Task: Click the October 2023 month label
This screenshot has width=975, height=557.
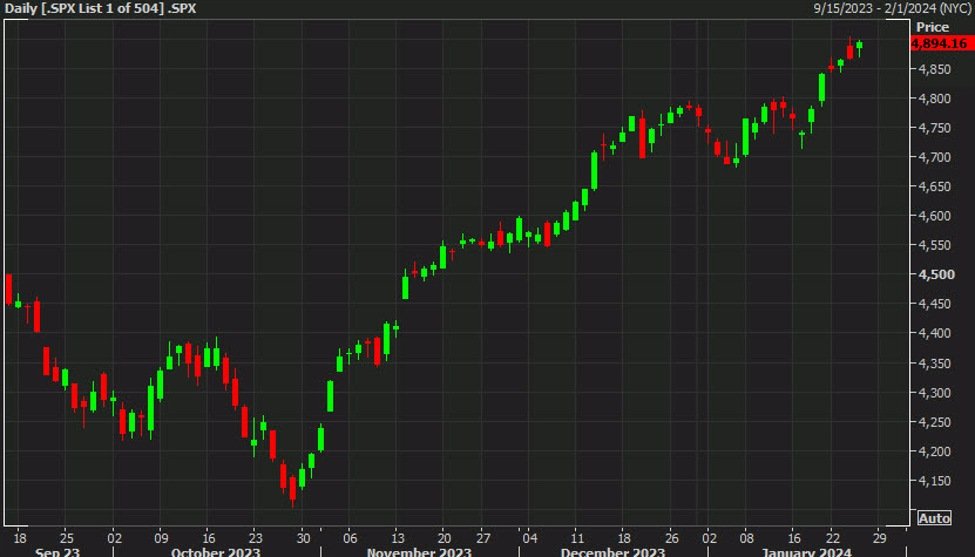Action: [215, 552]
